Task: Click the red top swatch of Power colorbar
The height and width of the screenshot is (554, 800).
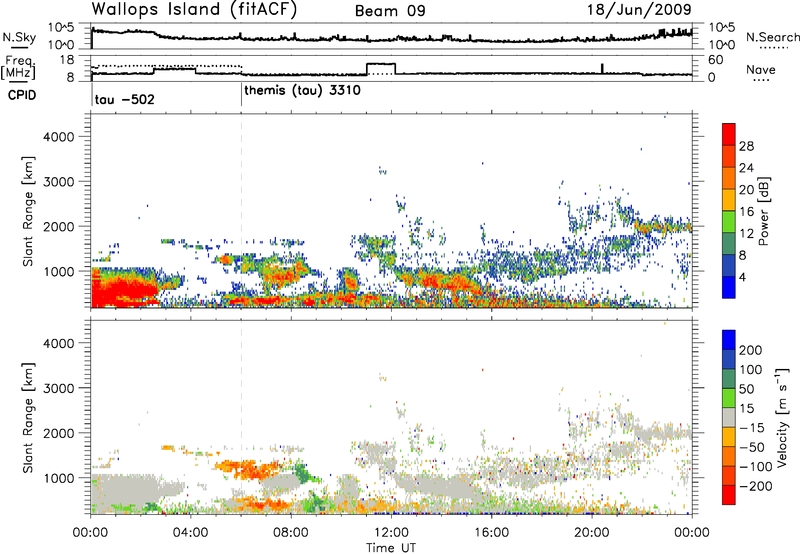Action: tap(729, 135)
